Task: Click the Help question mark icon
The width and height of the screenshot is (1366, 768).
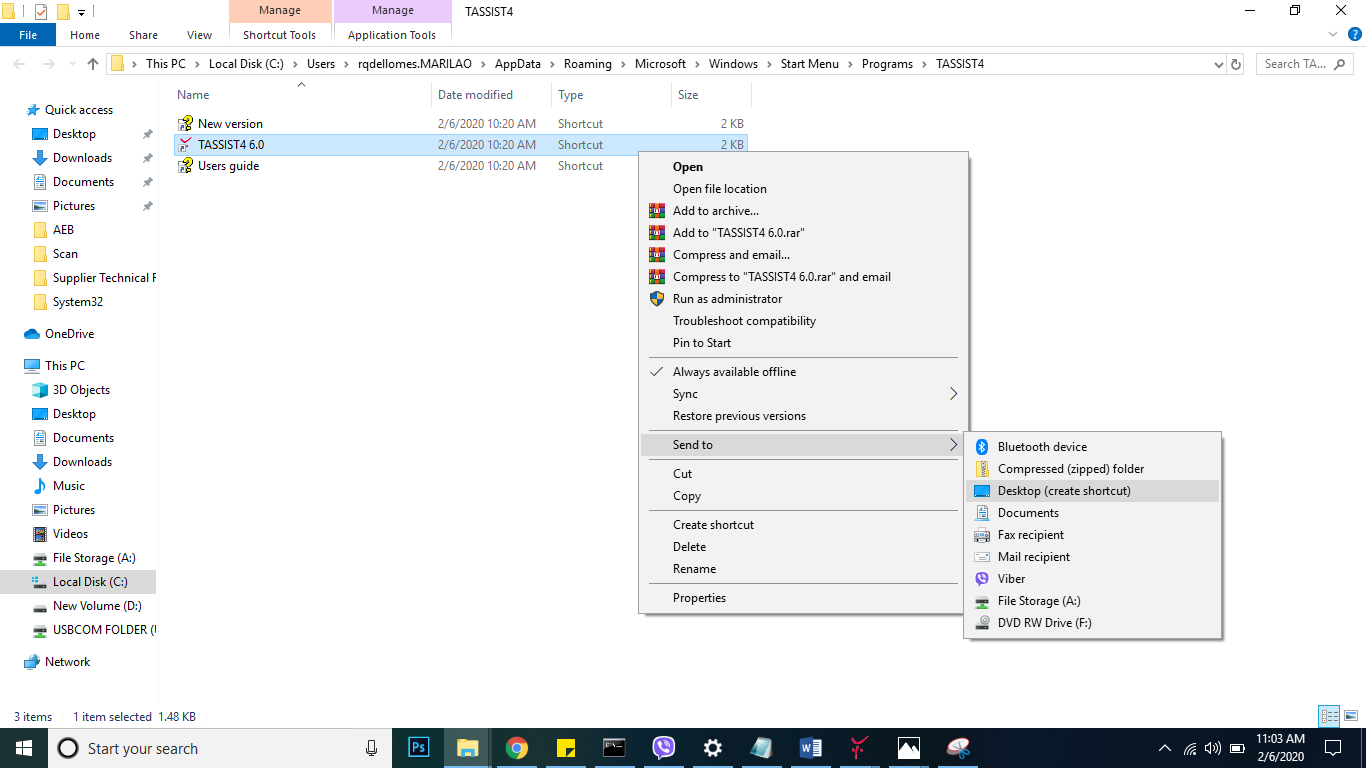Action: click(1355, 34)
